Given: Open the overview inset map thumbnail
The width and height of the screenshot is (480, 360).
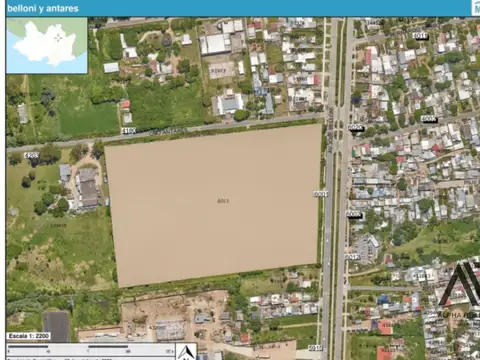Looking at the screenshot, I should 47,45.
